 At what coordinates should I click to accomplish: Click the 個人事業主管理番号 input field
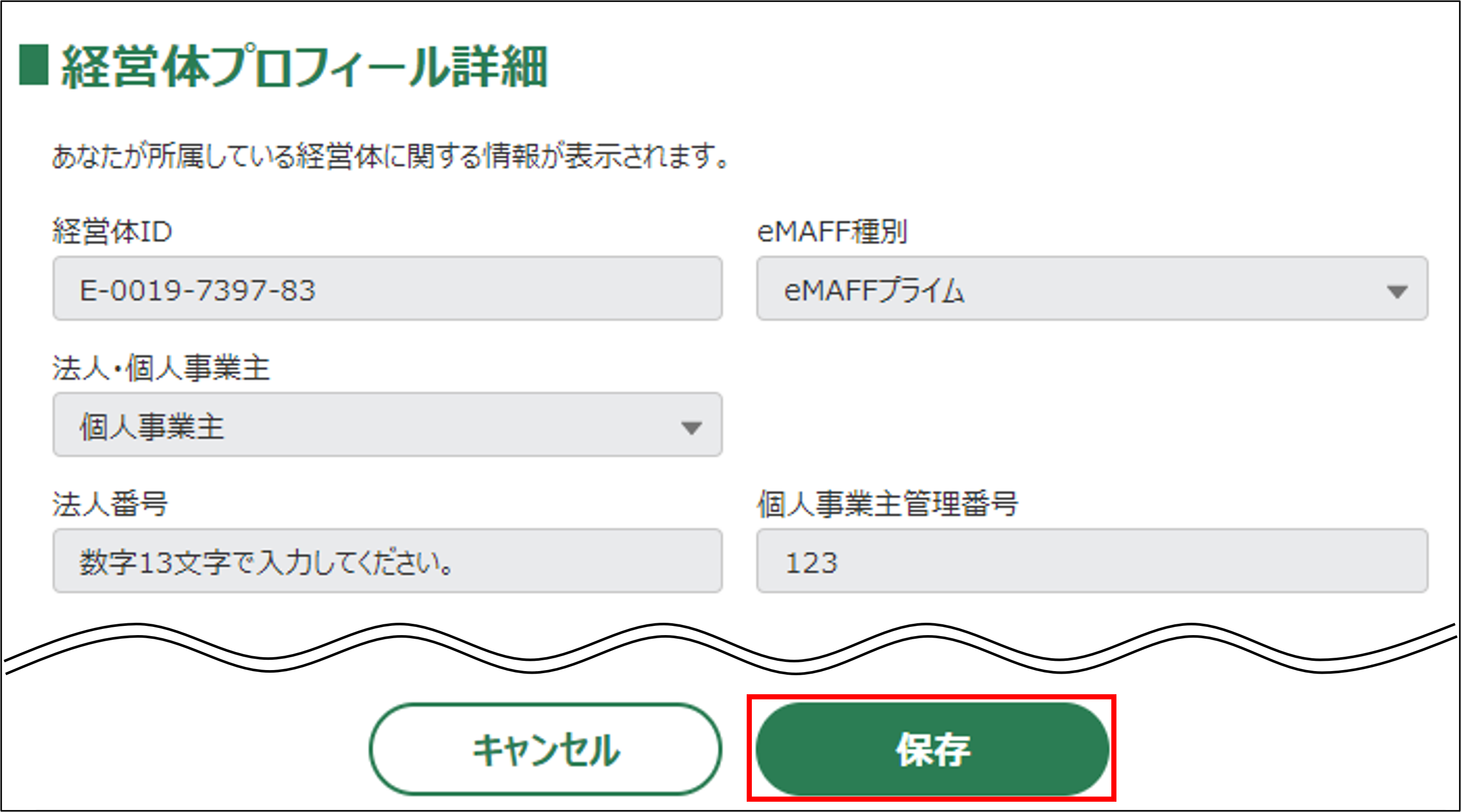1092,561
